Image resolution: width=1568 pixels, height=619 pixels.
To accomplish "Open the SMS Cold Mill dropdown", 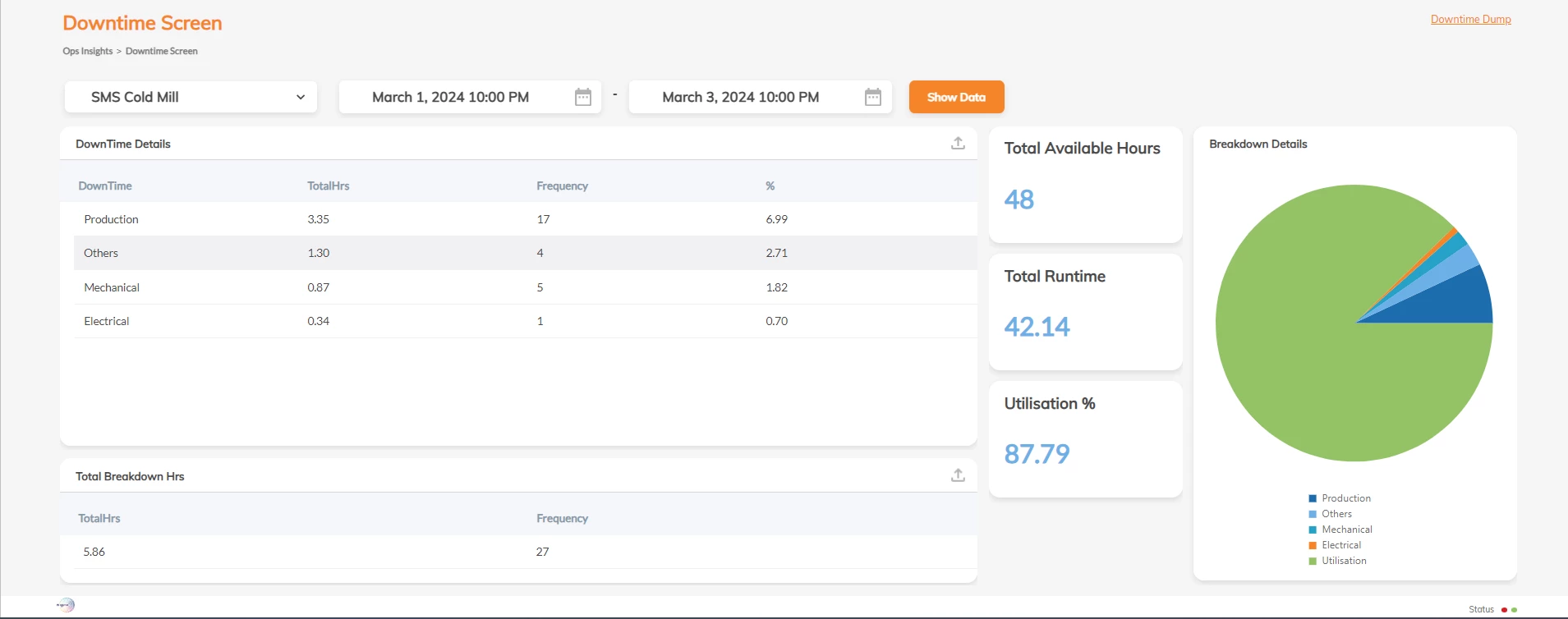I will coord(191,97).
